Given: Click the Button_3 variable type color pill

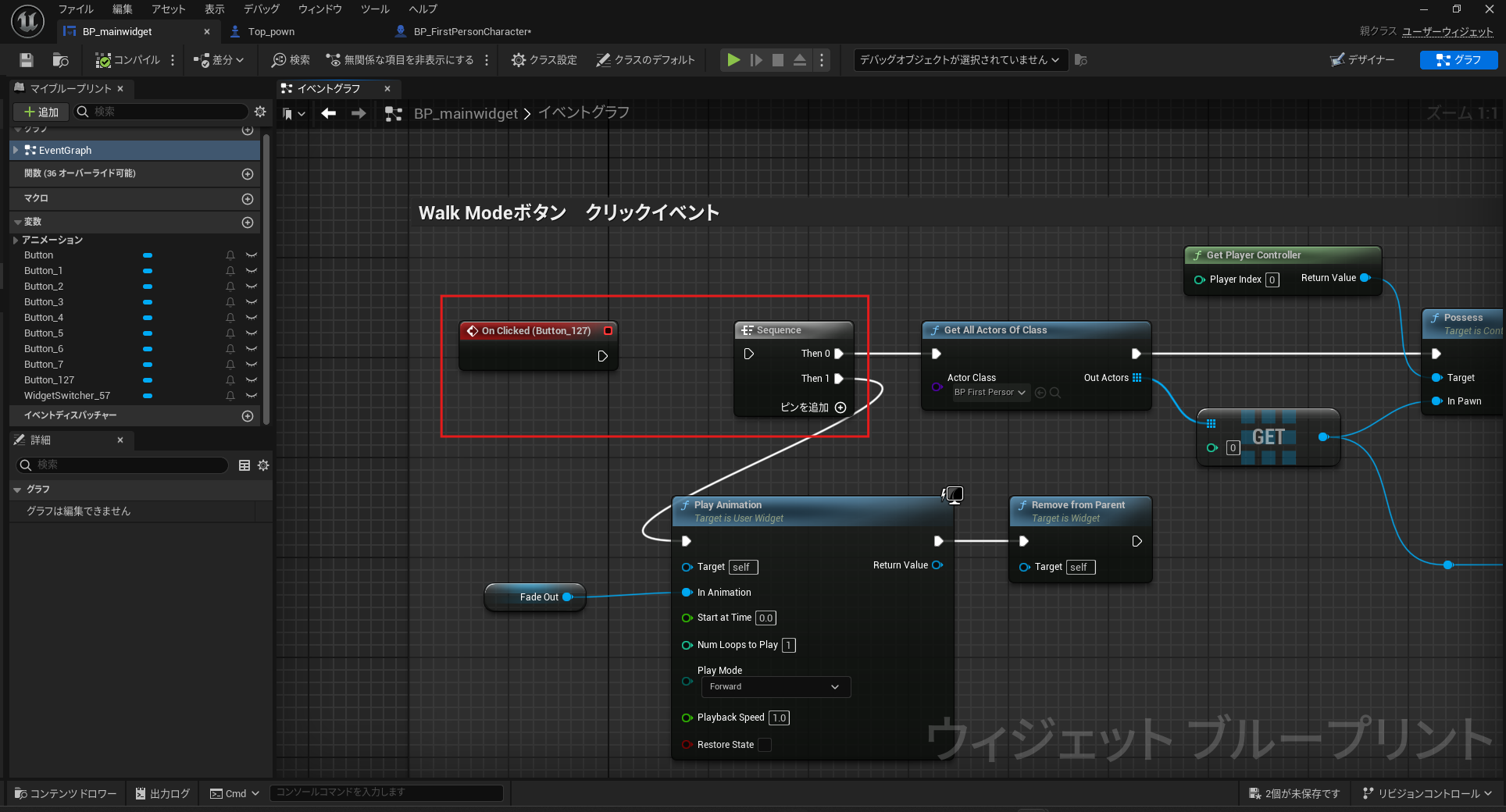Looking at the screenshot, I should pos(148,302).
